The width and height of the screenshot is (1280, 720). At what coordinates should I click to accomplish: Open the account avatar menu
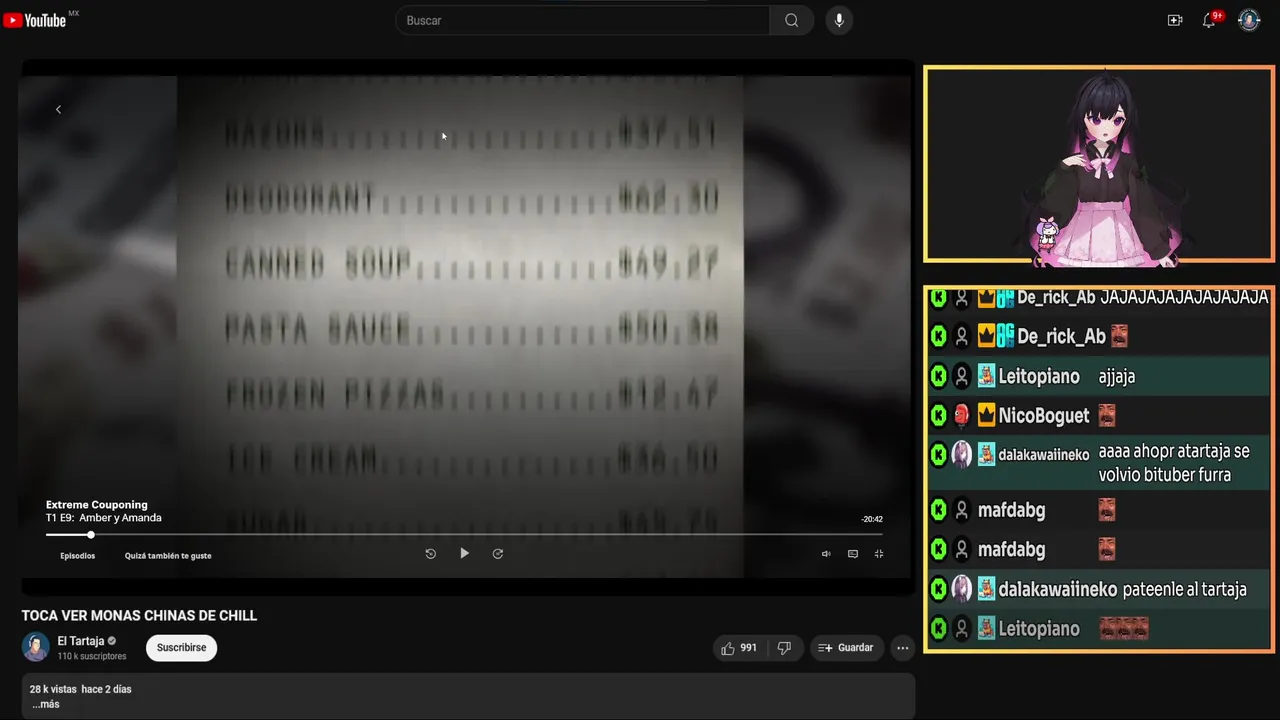pos(1249,20)
